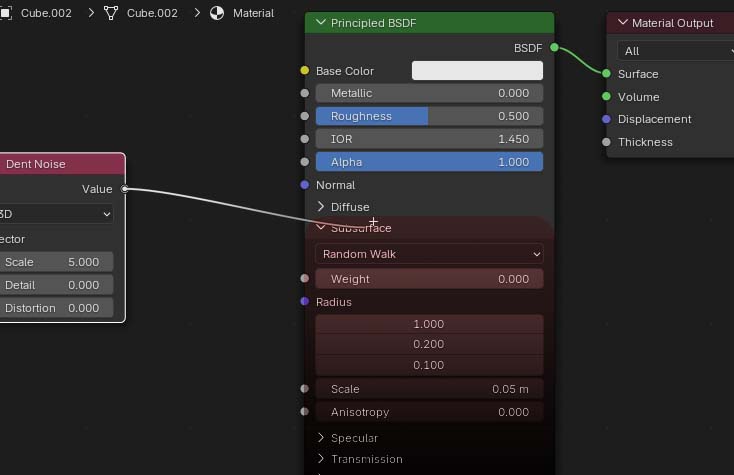The width and height of the screenshot is (734, 475).
Task: Click the Radius 0.100 value field
Action: coord(429,365)
